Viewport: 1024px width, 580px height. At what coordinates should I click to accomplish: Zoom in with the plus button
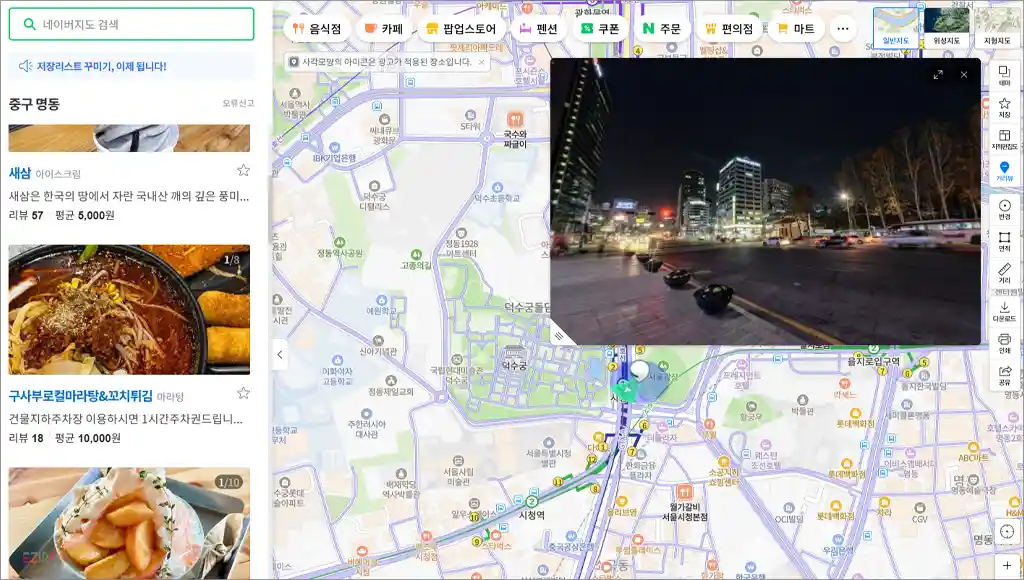[1007, 566]
